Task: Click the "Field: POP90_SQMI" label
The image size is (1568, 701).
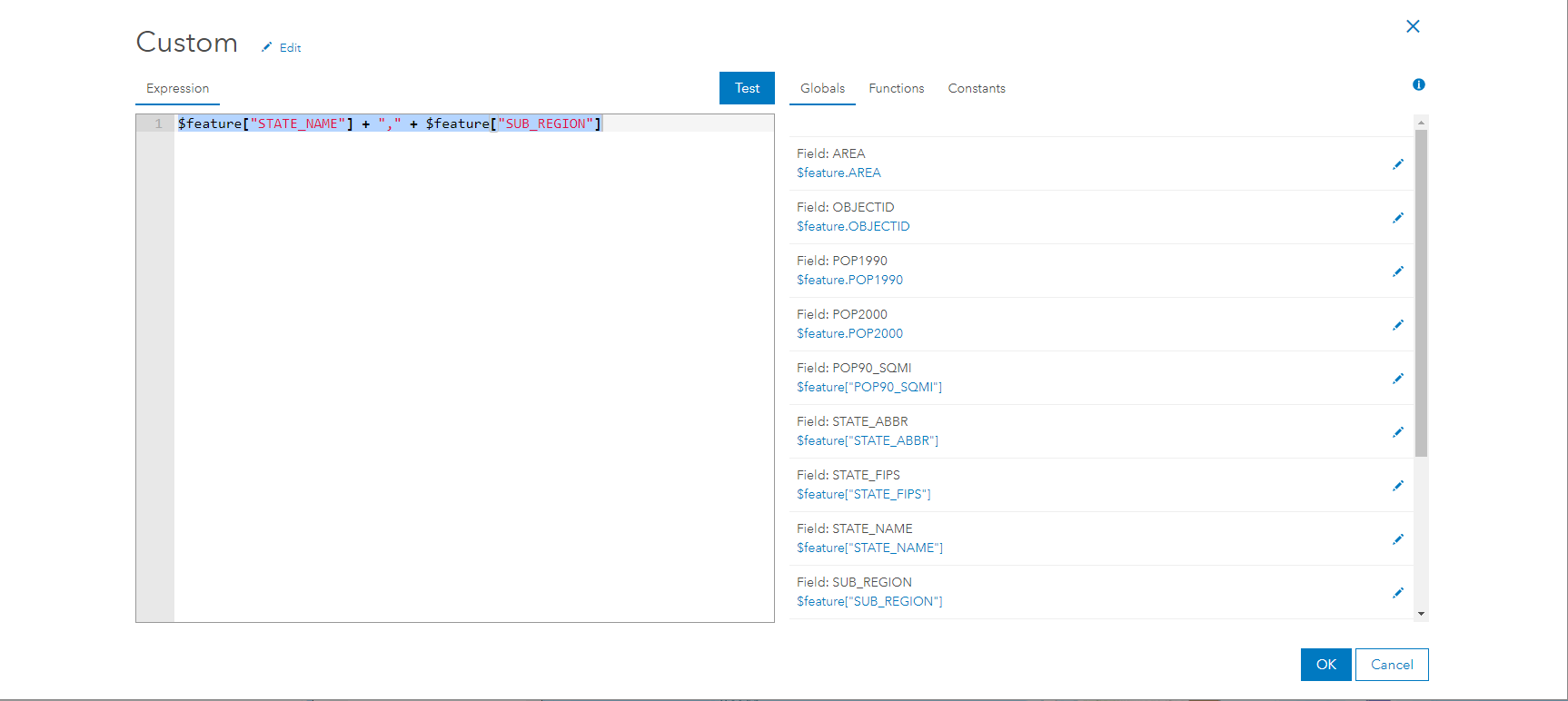Action: pos(854,368)
